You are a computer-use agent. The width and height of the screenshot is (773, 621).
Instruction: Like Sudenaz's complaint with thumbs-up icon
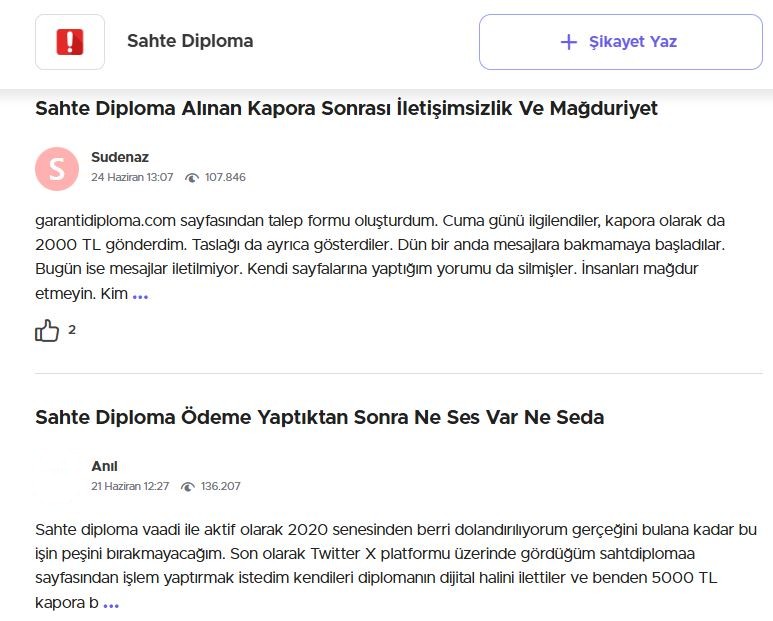[47, 331]
